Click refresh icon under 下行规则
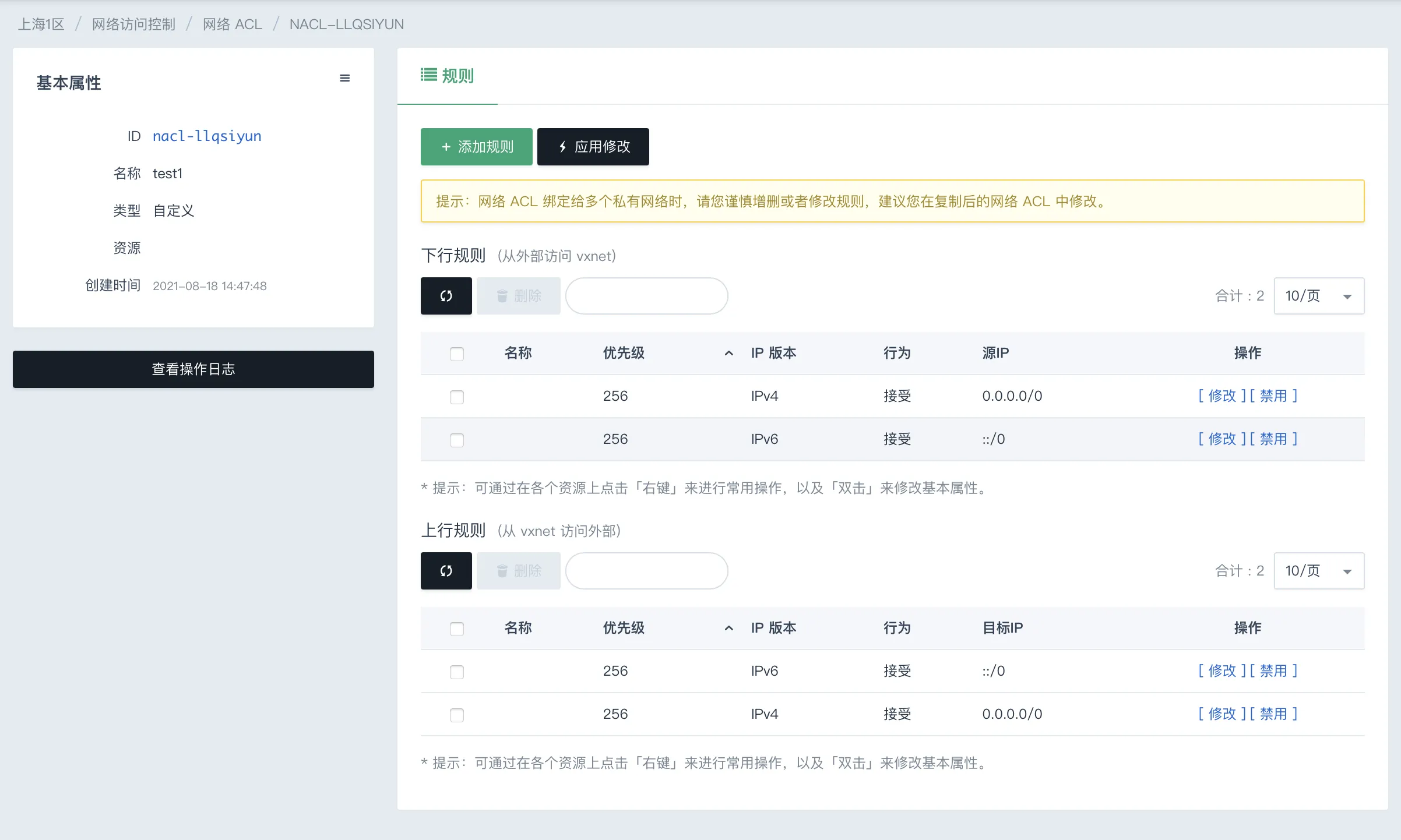The width and height of the screenshot is (1401, 840). 446,296
